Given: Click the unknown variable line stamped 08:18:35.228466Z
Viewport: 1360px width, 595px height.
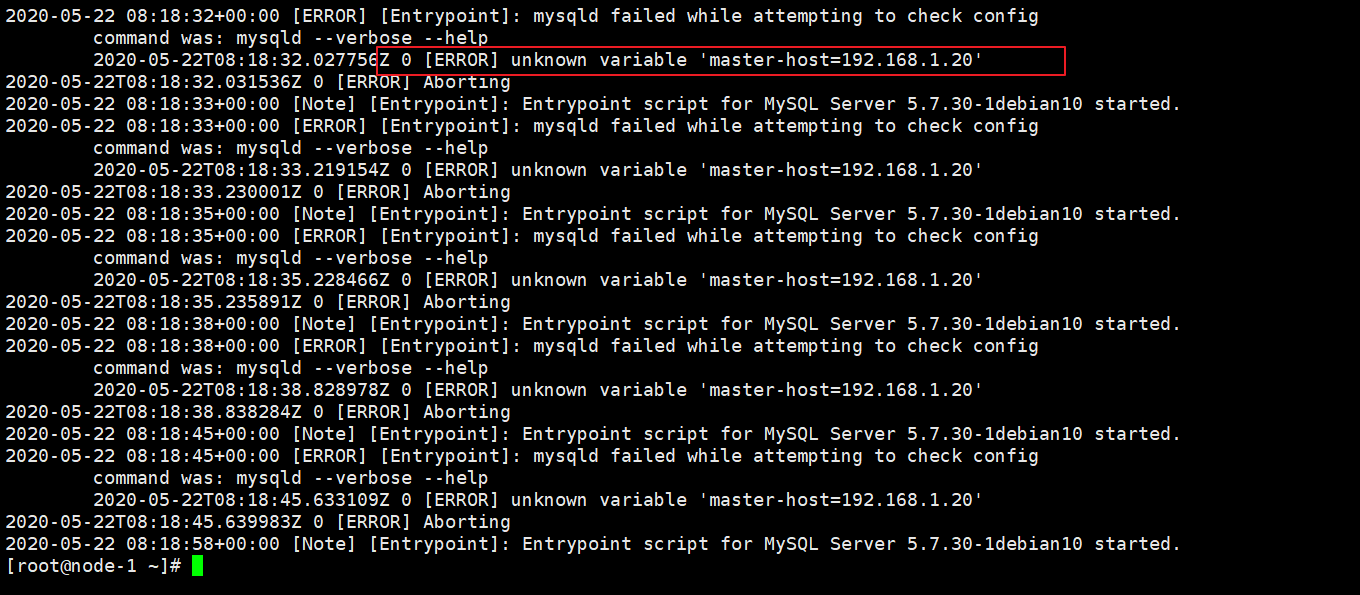Looking at the screenshot, I should (538, 280).
